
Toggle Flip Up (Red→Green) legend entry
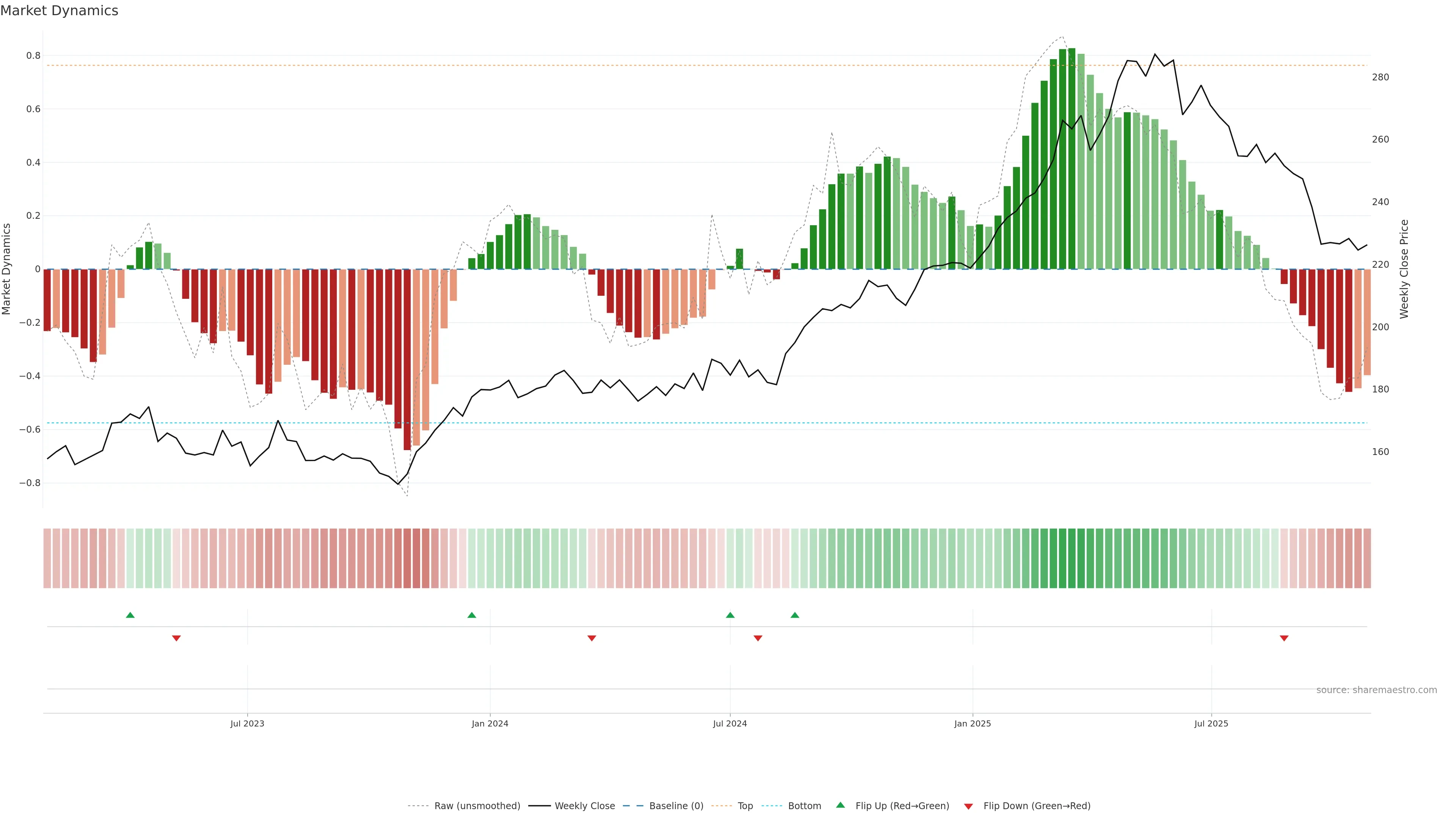tap(902, 806)
